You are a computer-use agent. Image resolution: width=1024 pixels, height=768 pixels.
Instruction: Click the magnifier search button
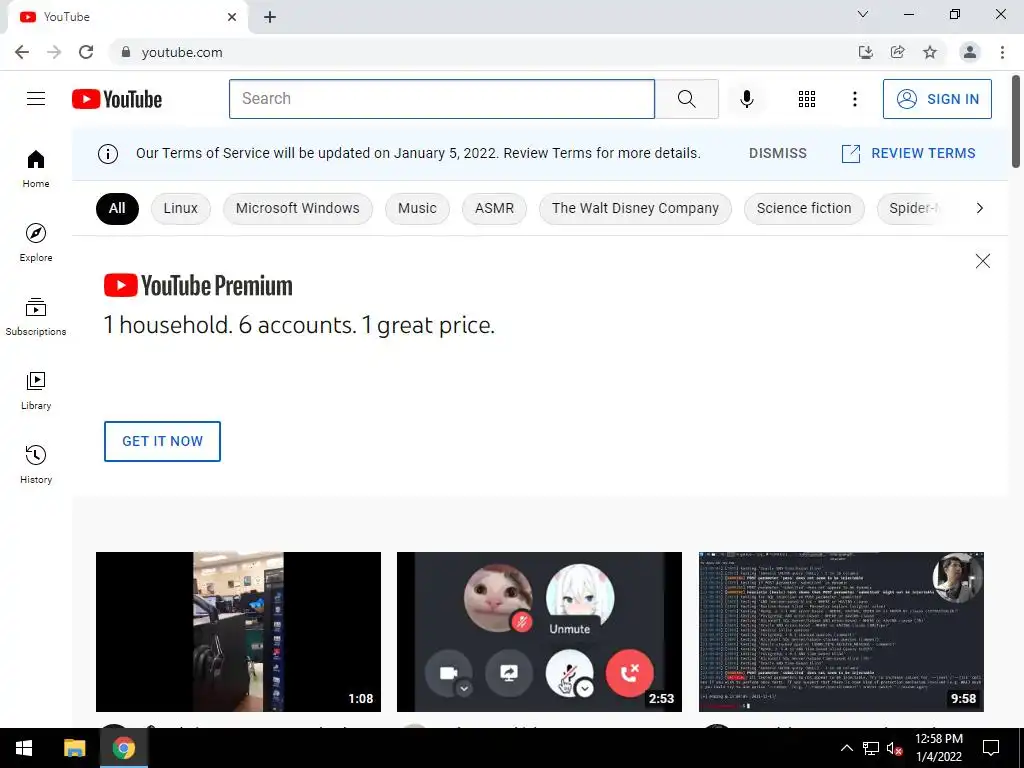[686, 99]
